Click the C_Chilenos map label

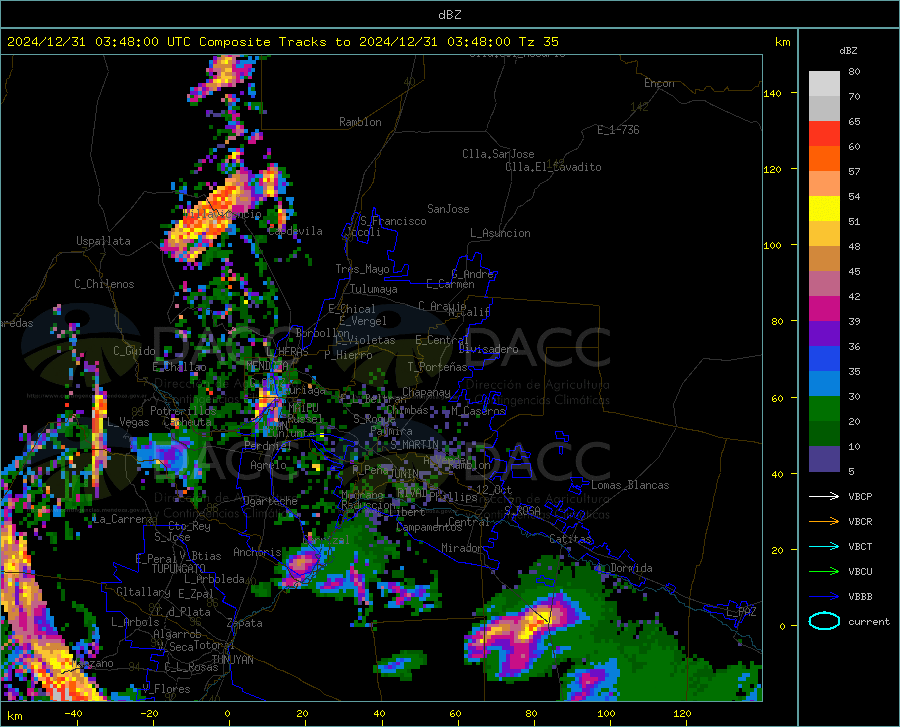(104, 284)
